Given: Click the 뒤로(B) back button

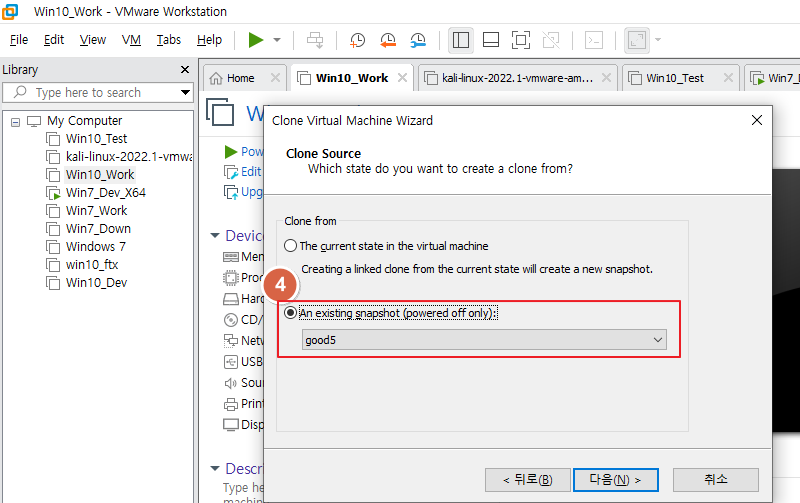Looking at the screenshot, I should 528,480.
